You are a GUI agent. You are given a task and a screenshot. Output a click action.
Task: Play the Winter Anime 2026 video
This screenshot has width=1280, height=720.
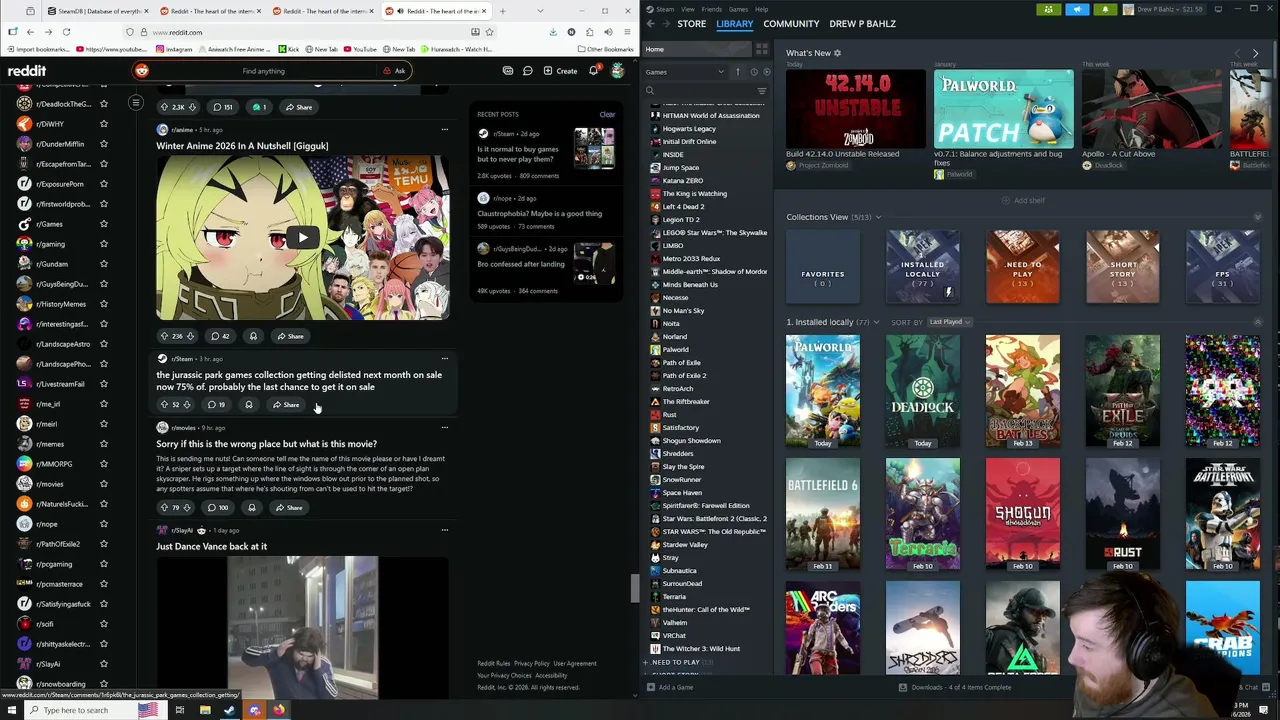point(302,238)
